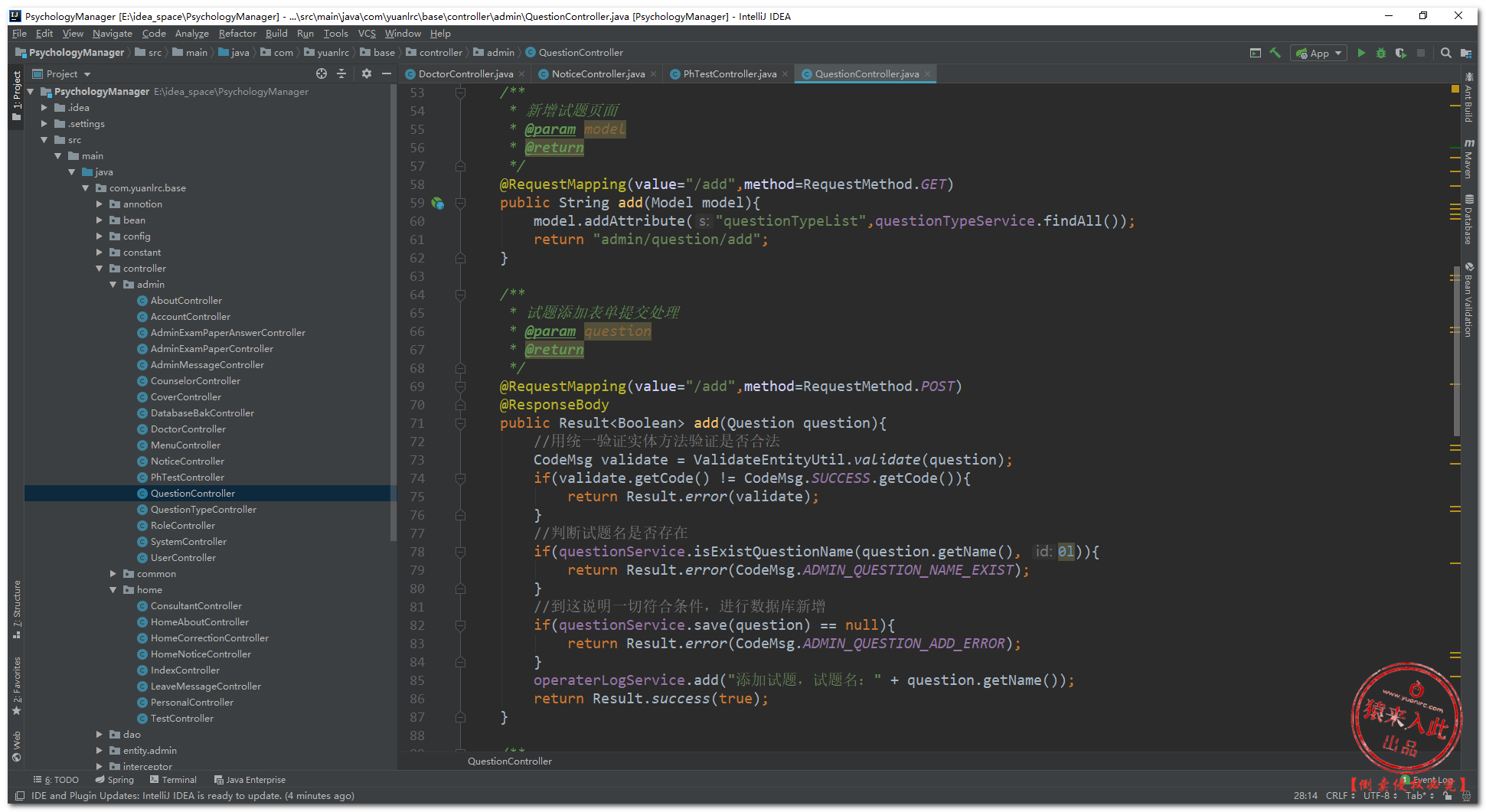The image size is (1486, 812).
Task: Collapse all nodes in the Project panel
Action: click(341, 73)
